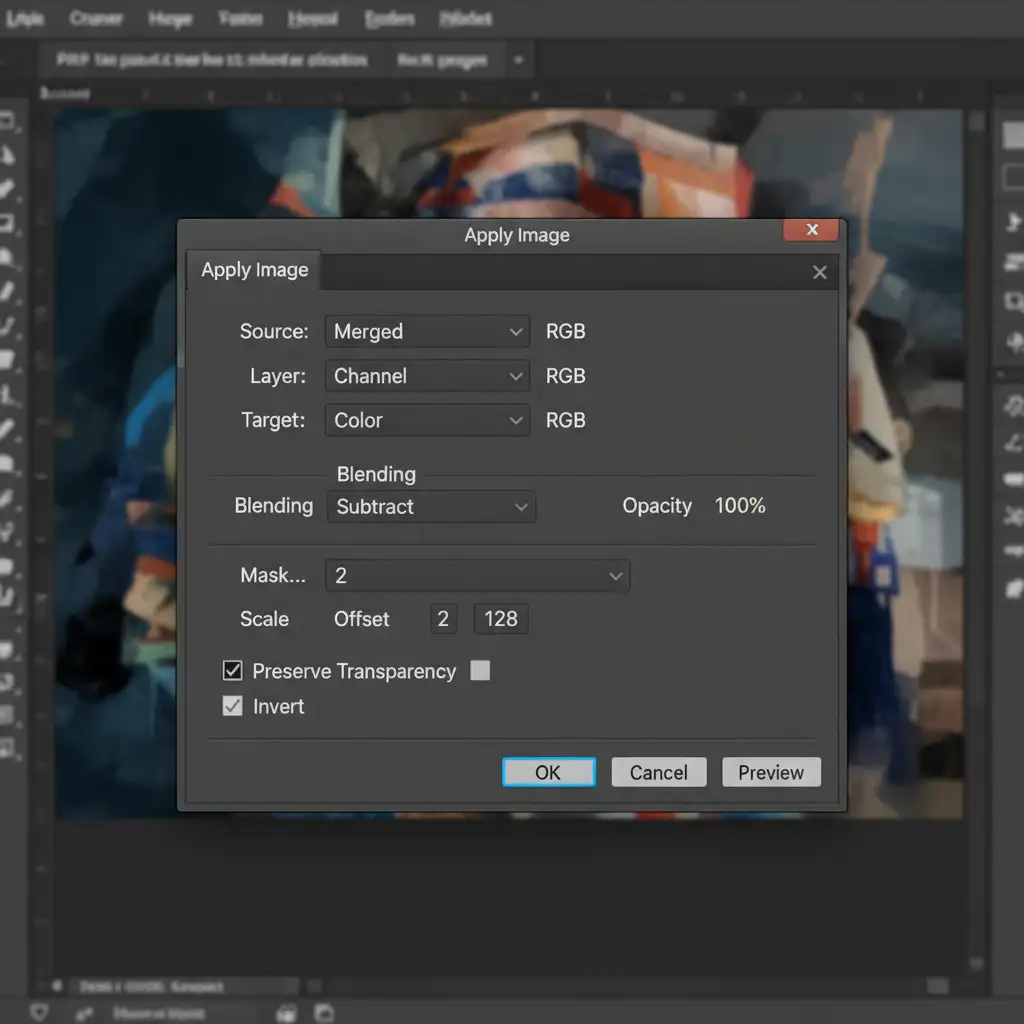Click the gray square beside Preserve Transparency
Viewport: 1024px width, 1024px height.
[x=480, y=671]
